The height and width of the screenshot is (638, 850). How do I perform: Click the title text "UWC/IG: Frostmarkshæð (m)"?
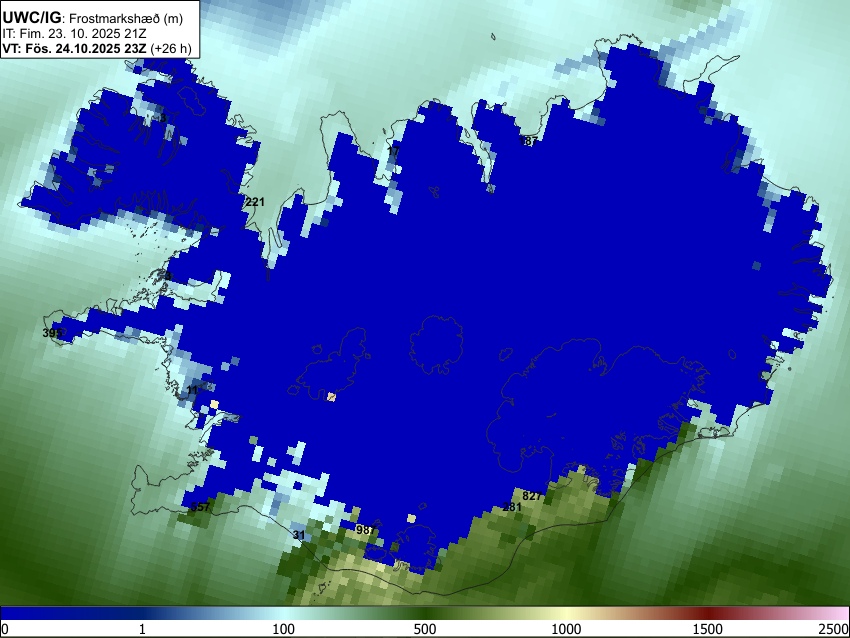(93, 18)
